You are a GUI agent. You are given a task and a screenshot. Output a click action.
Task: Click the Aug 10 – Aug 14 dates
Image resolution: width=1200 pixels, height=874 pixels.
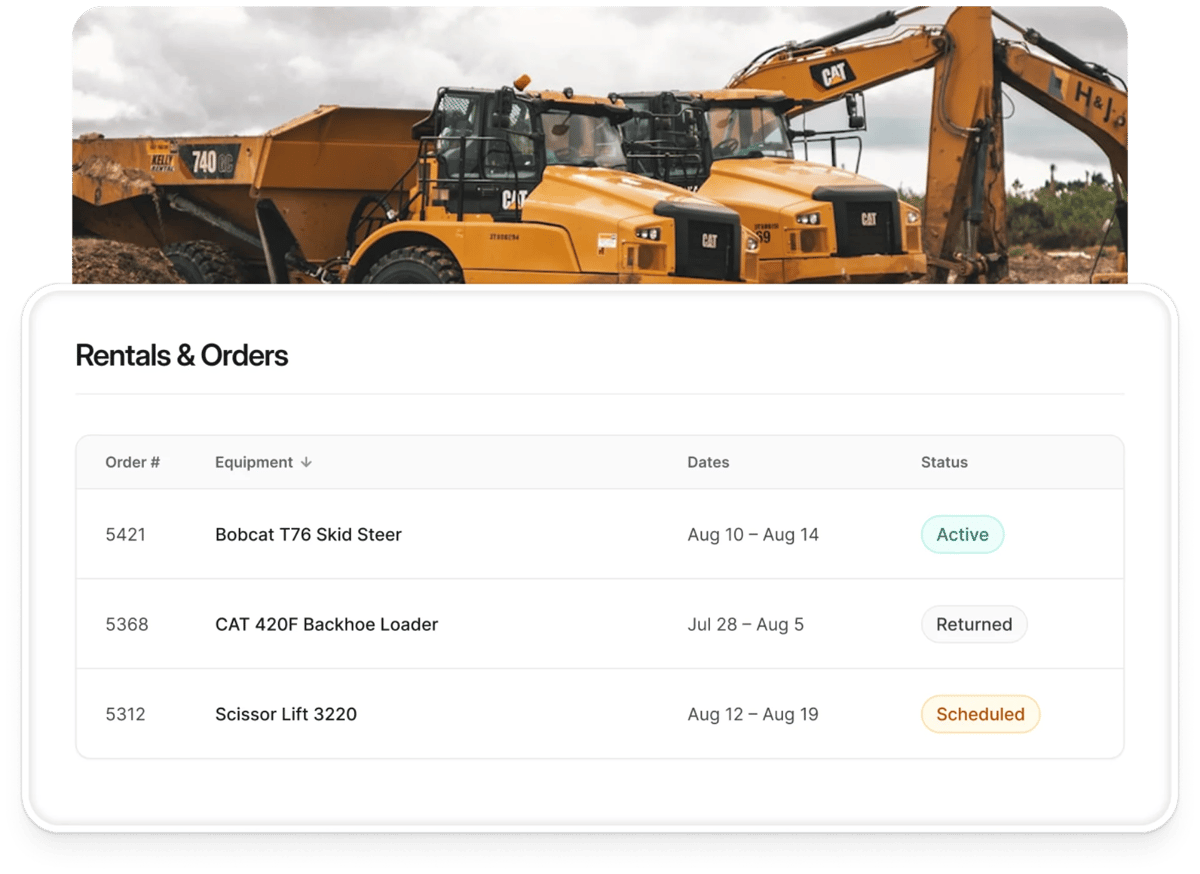click(x=753, y=534)
